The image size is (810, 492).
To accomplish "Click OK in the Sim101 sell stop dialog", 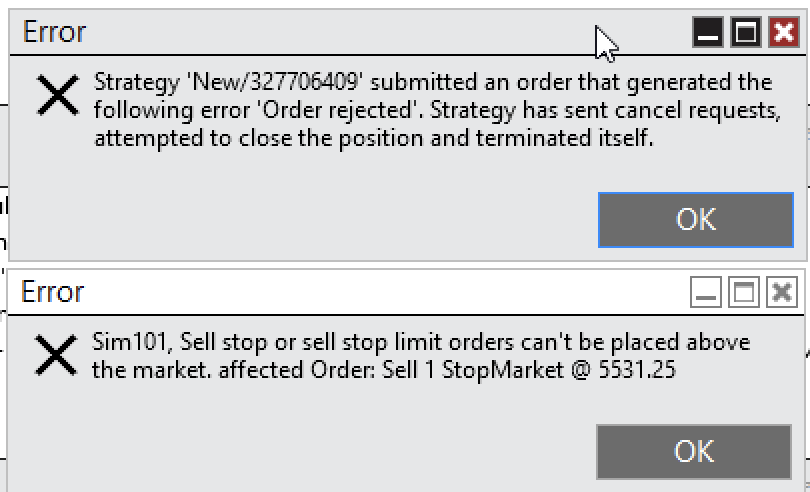I will 694,451.
